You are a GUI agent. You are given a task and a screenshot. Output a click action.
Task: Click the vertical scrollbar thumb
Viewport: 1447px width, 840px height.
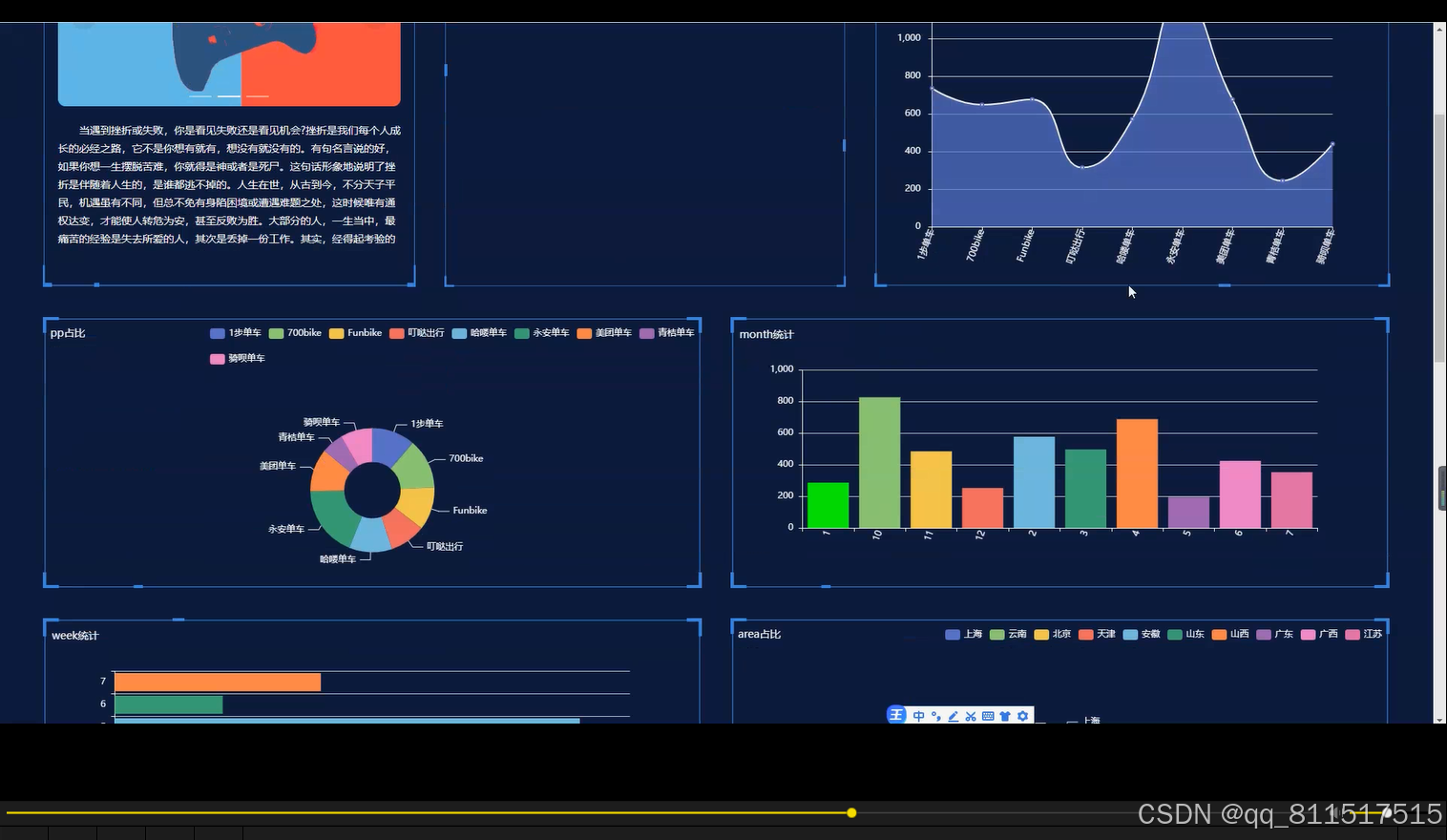pos(1439,238)
